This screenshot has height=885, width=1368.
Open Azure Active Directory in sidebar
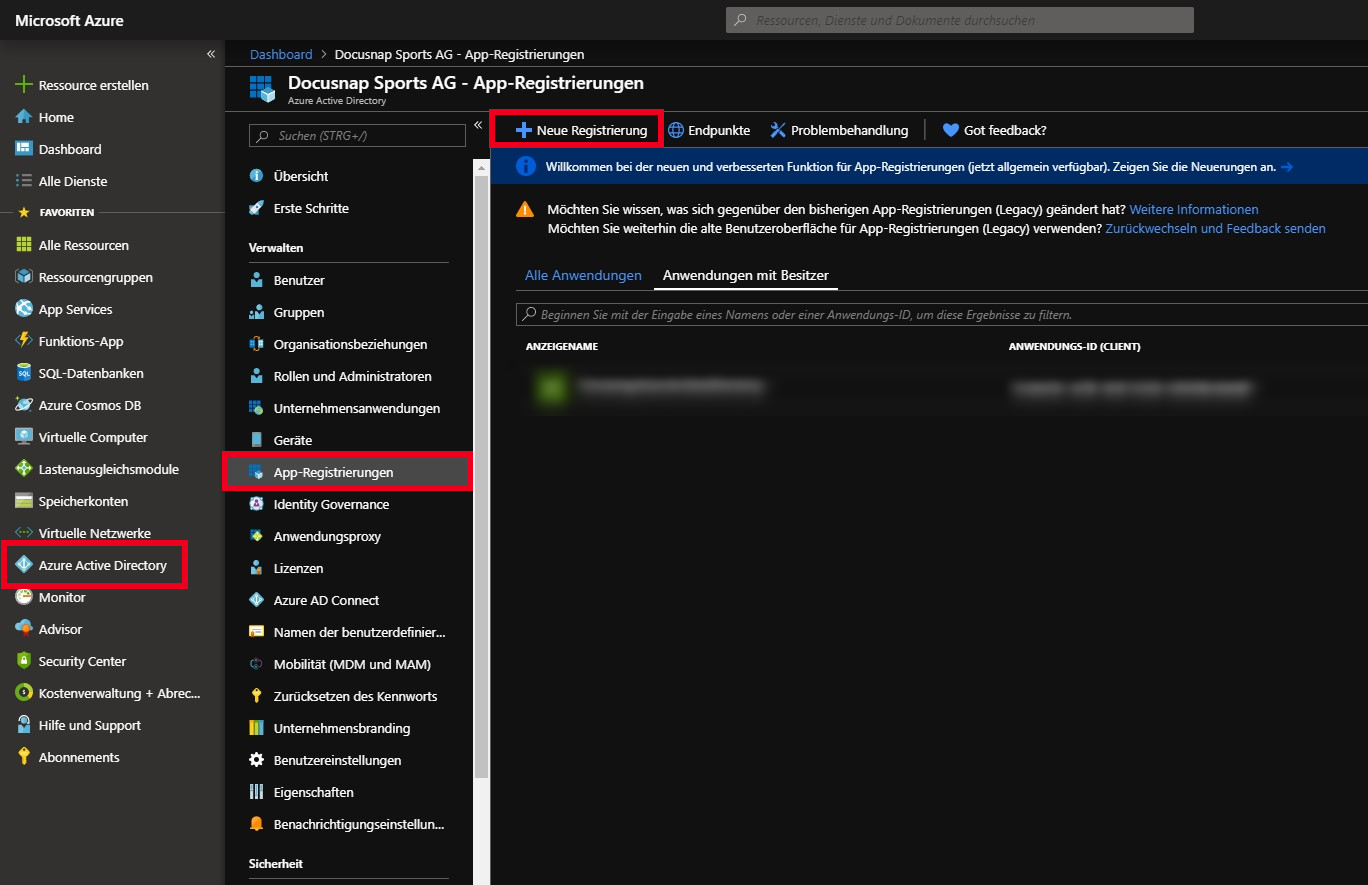coord(96,565)
